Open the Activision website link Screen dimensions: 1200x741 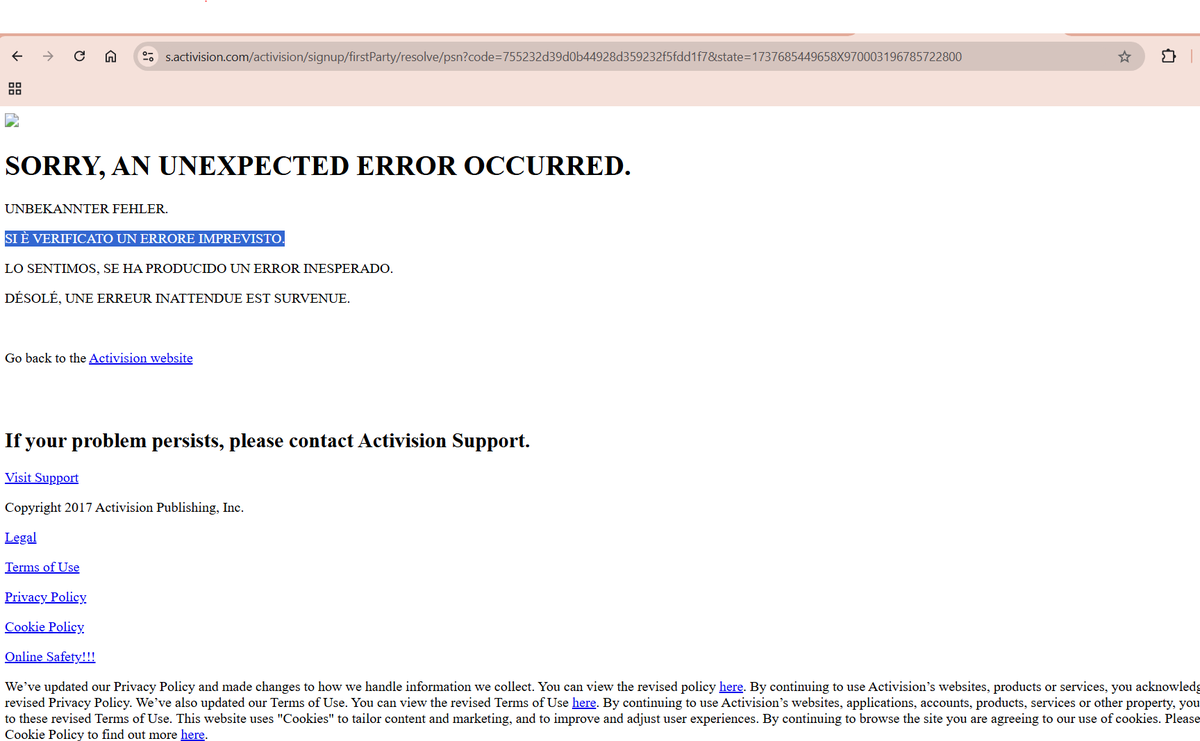[x=141, y=358]
